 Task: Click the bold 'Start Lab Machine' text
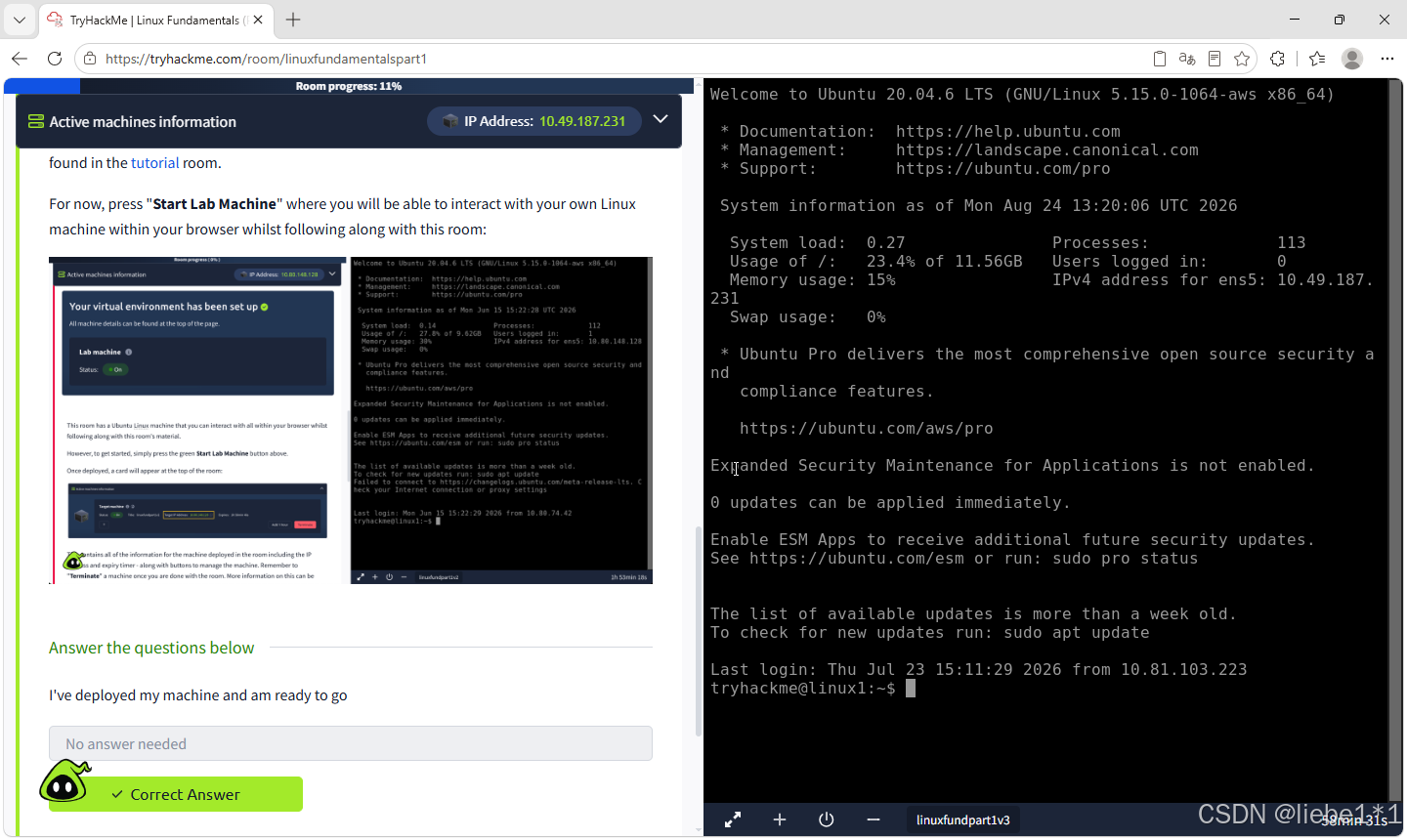click(x=215, y=204)
